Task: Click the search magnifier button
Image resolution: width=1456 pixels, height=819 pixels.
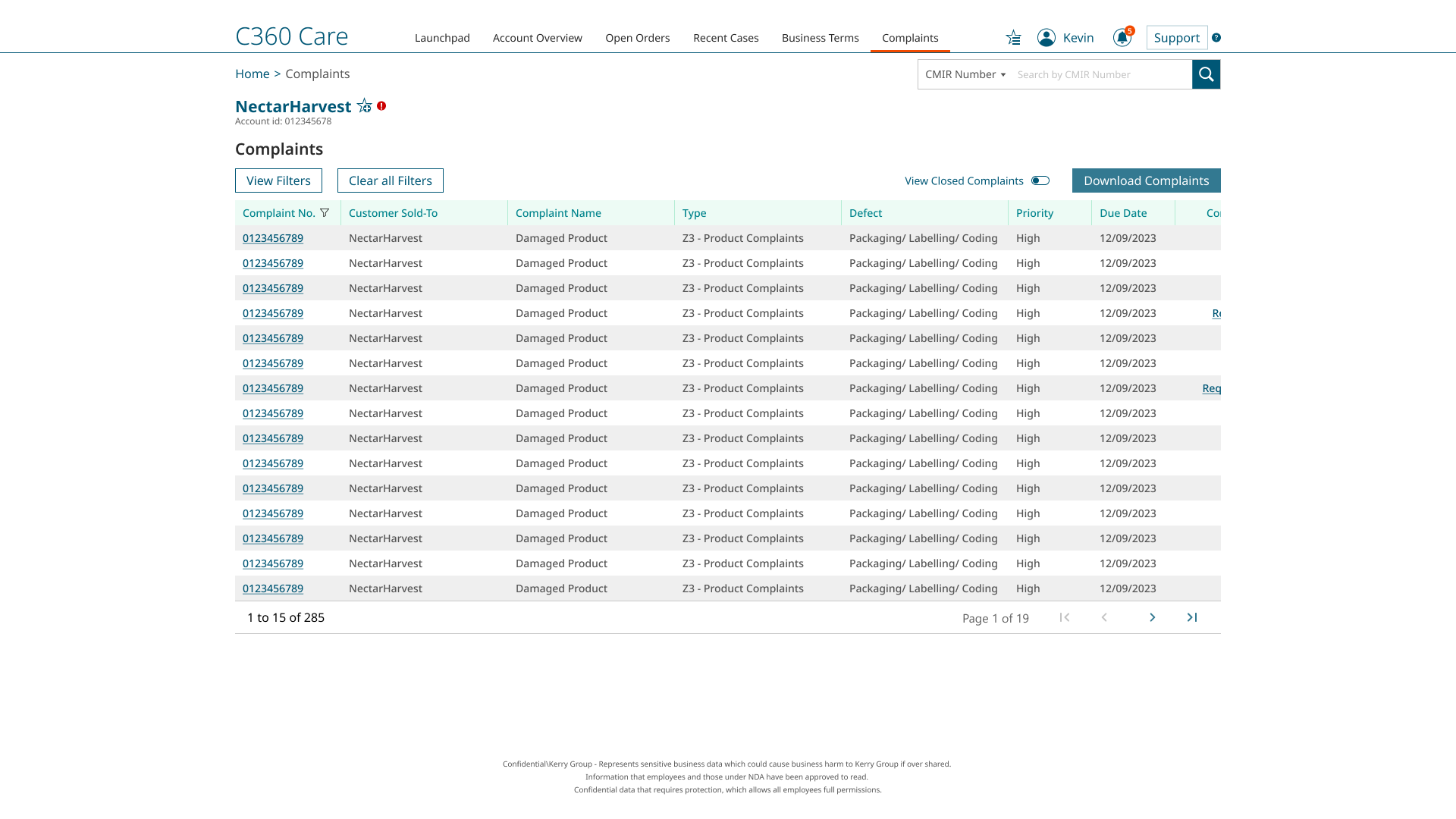Action: 1206,74
